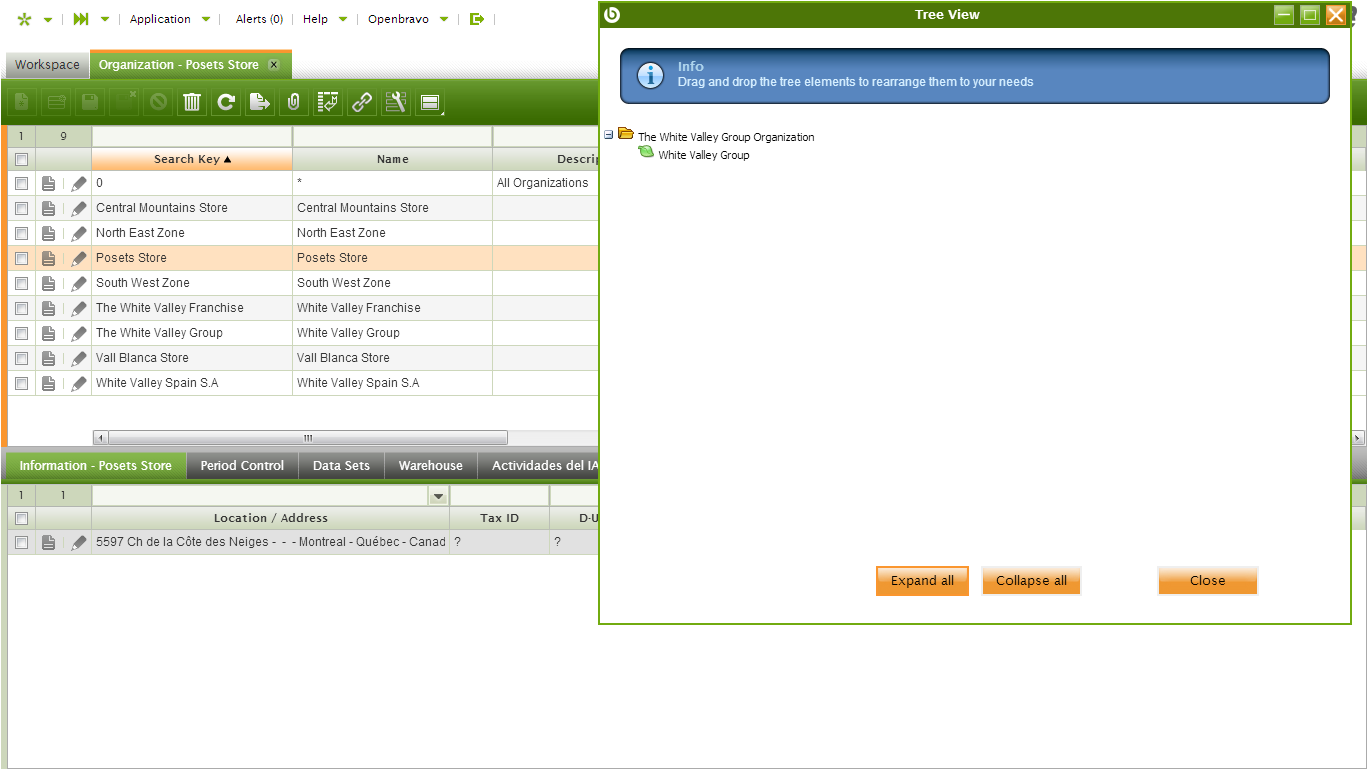Click the All Organizations description cell
The image size is (1368, 770).
coord(545,183)
